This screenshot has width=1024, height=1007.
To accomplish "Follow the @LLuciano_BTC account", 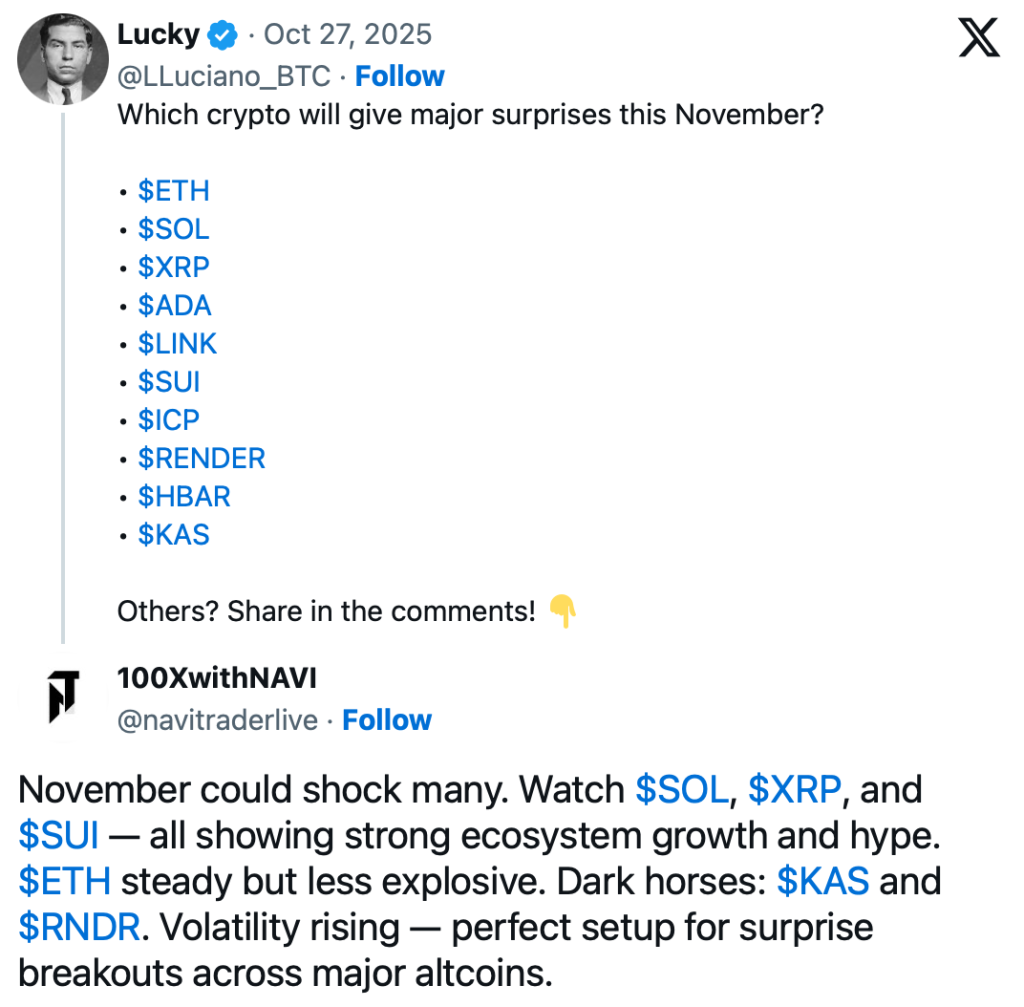I will pos(400,76).
